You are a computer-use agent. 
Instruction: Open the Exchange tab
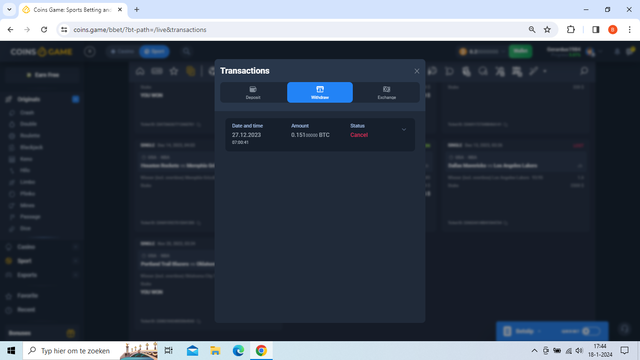pyautogui.click(x=386, y=92)
